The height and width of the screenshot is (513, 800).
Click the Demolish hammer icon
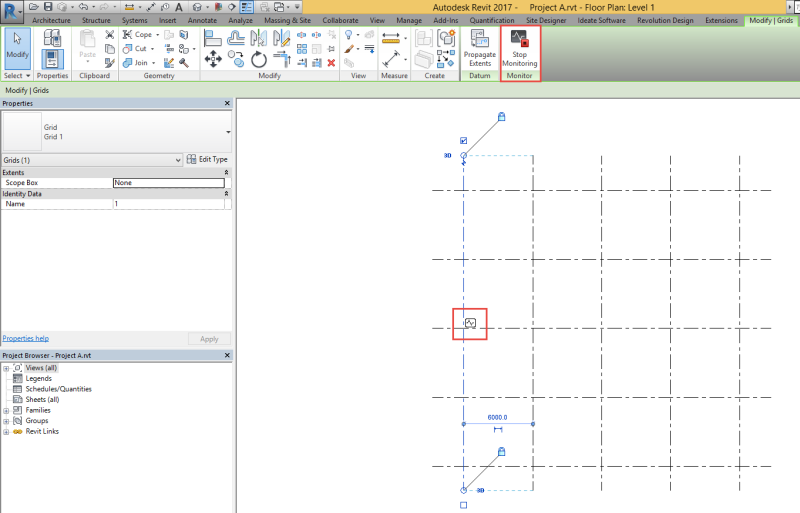pos(184,63)
